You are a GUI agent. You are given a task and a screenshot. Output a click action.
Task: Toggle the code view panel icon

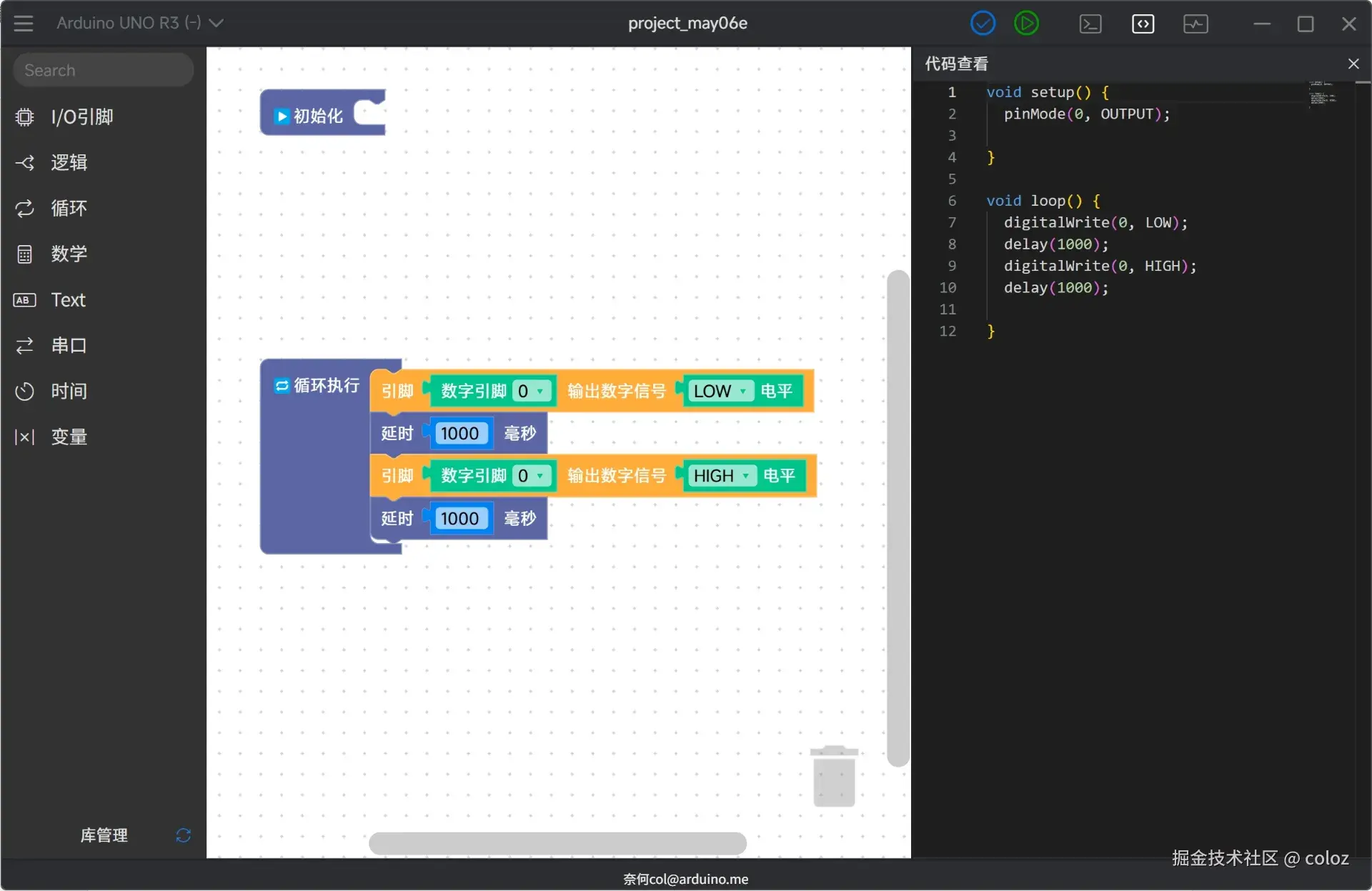pyautogui.click(x=1143, y=24)
